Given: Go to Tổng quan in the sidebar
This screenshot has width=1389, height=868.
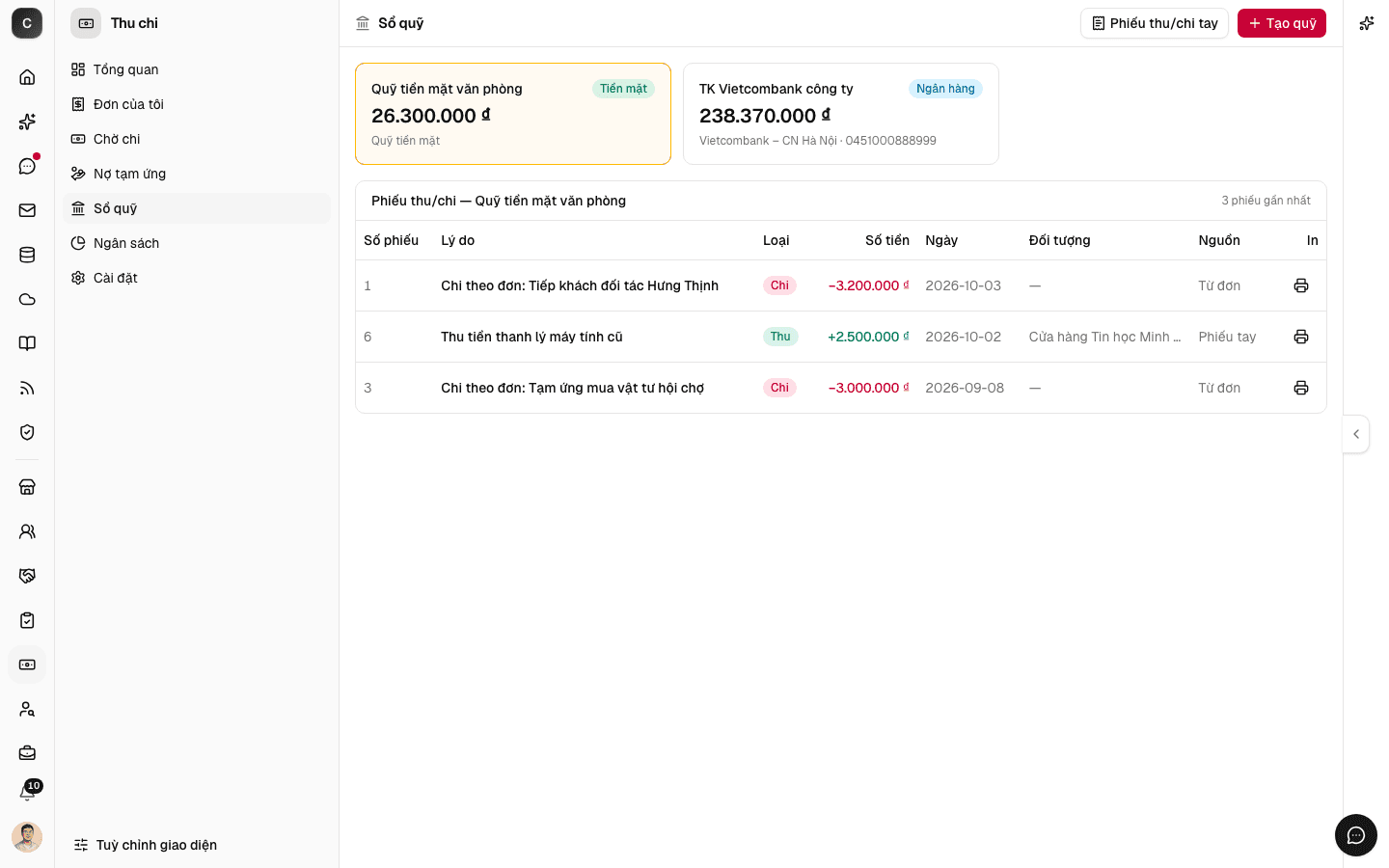Looking at the screenshot, I should pyautogui.click(x=197, y=69).
